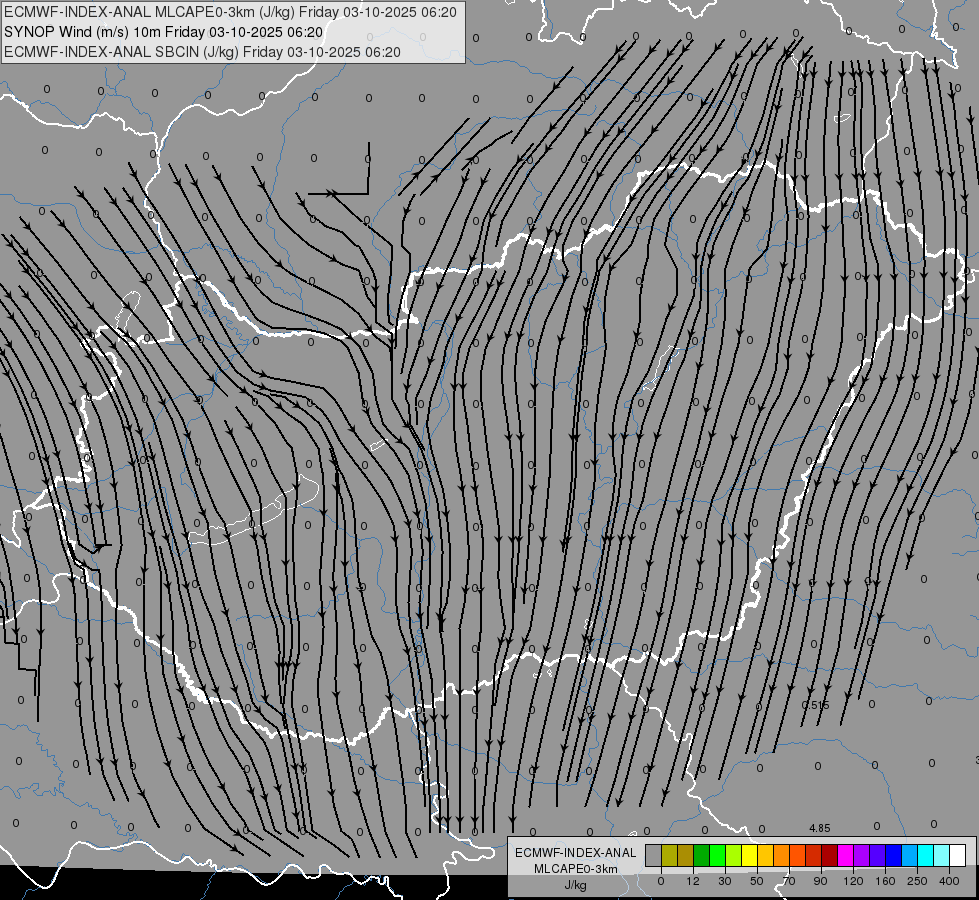The image size is (979, 900).
Task: Pick the indigo-violet legend swatch
Action: coord(878,855)
